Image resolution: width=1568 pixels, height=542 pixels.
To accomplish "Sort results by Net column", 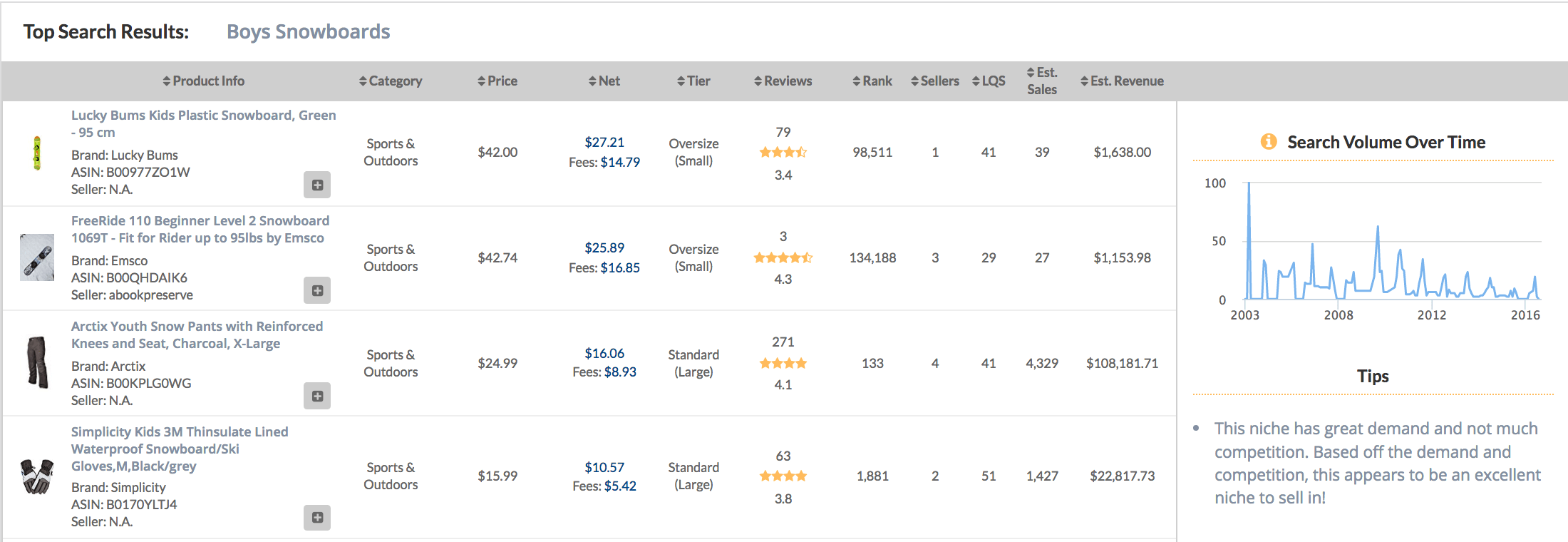I will [x=604, y=81].
